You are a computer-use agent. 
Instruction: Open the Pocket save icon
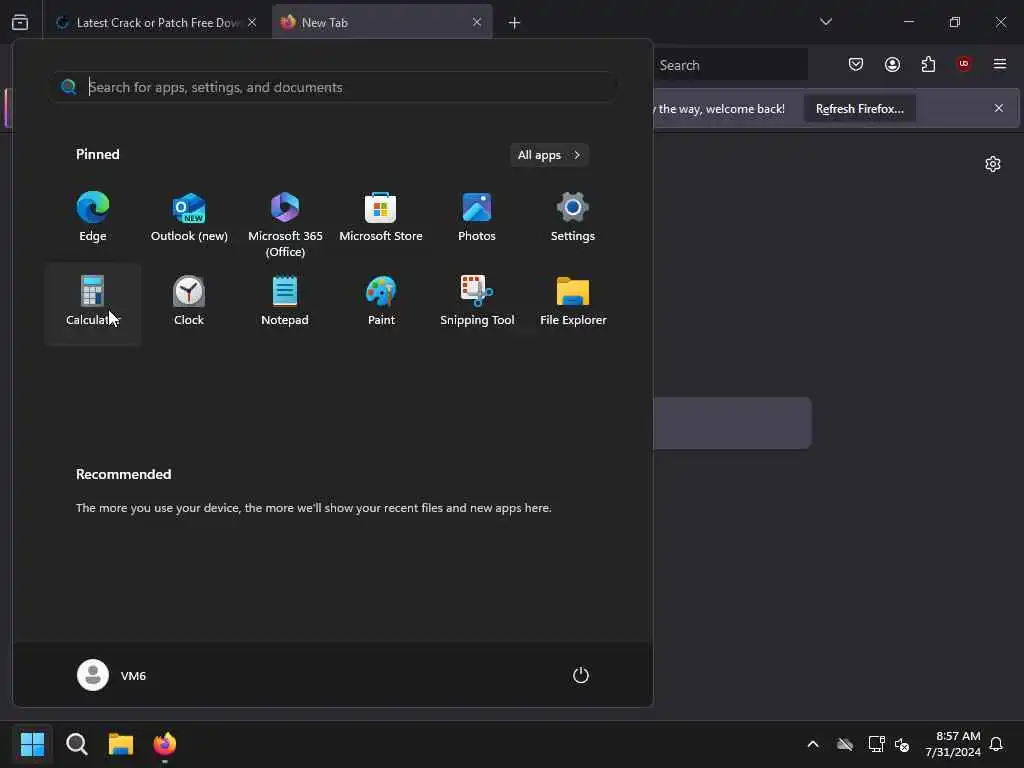point(856,64)
